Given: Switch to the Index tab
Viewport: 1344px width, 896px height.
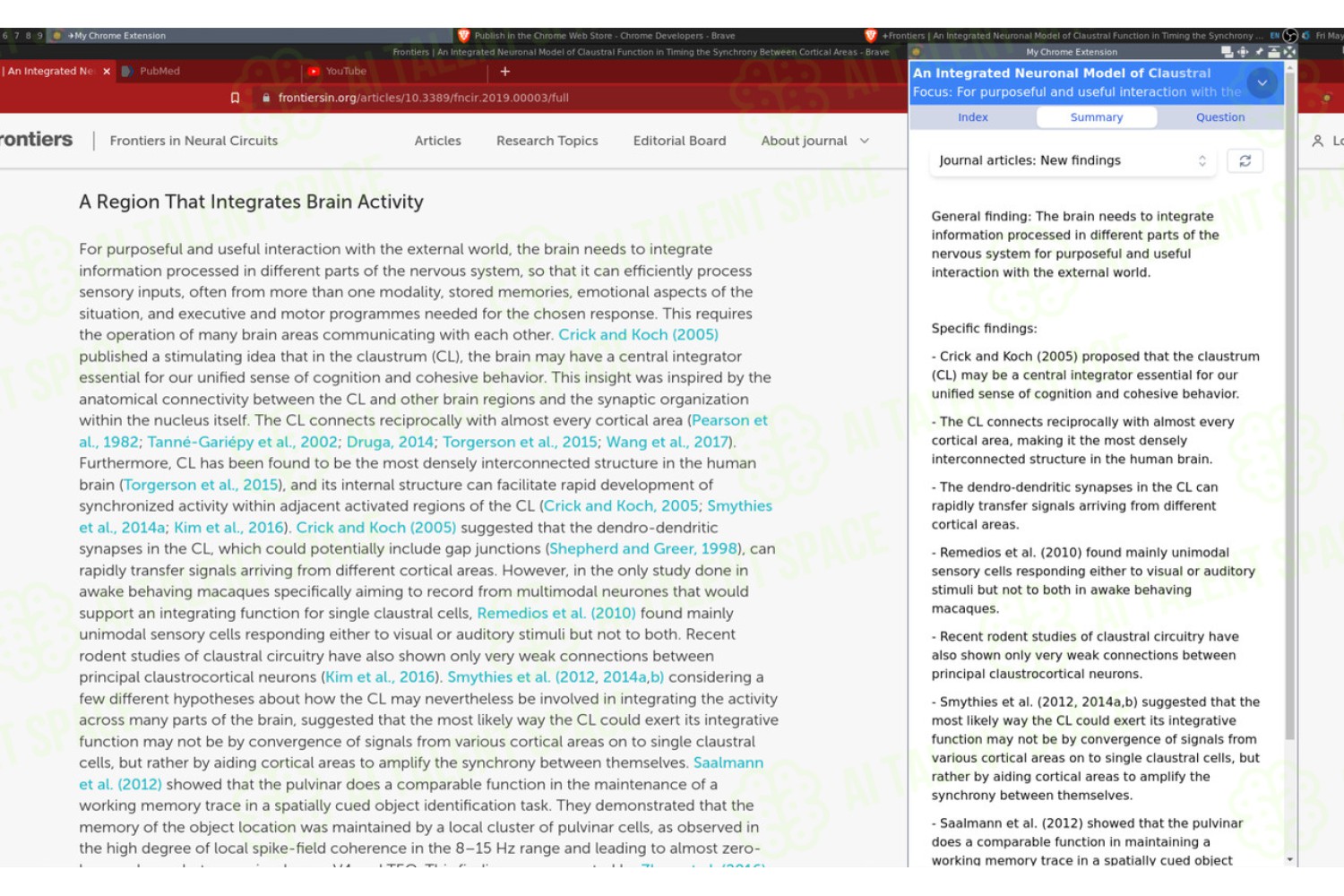Looking at the screenshot, I should coord(972,117).
